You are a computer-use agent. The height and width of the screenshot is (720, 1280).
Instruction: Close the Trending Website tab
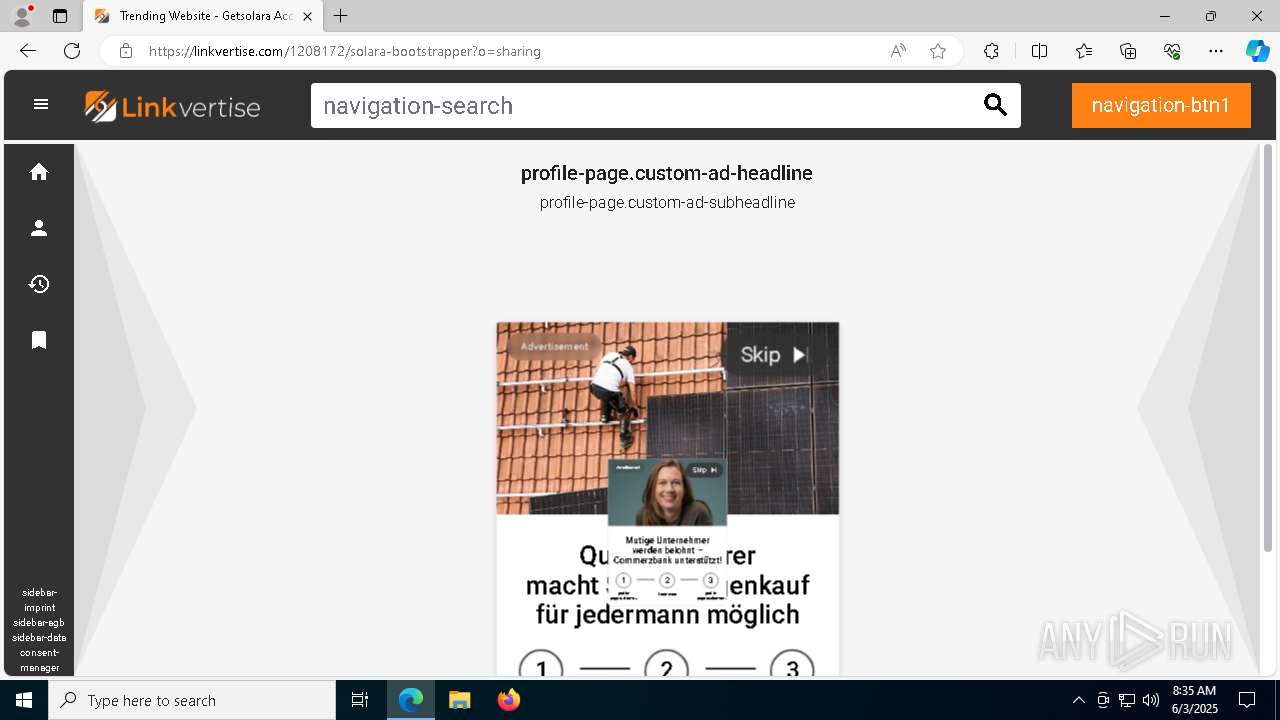coord(307,16)
